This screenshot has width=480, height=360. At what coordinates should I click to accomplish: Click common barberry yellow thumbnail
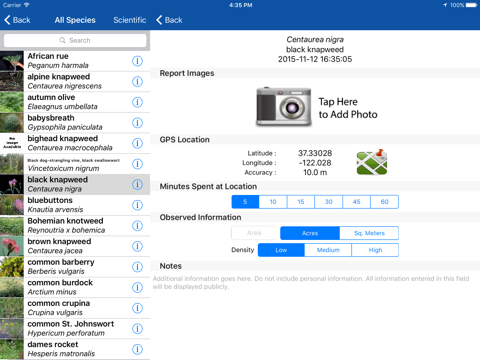(12, 267)
